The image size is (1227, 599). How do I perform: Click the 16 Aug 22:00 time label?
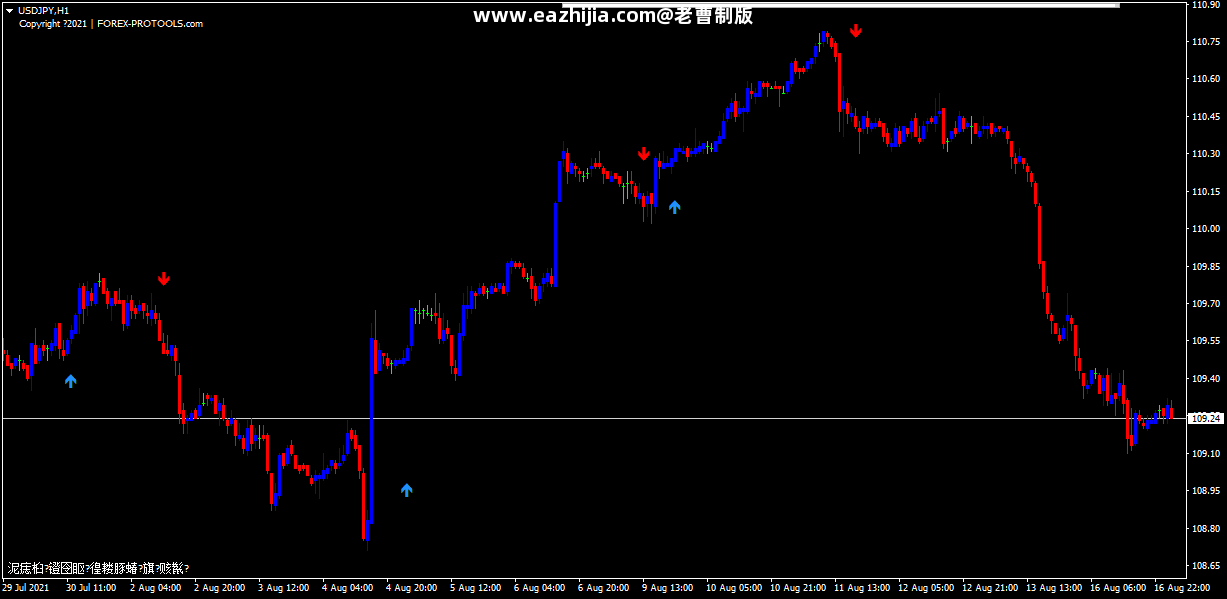(1180, 588)
